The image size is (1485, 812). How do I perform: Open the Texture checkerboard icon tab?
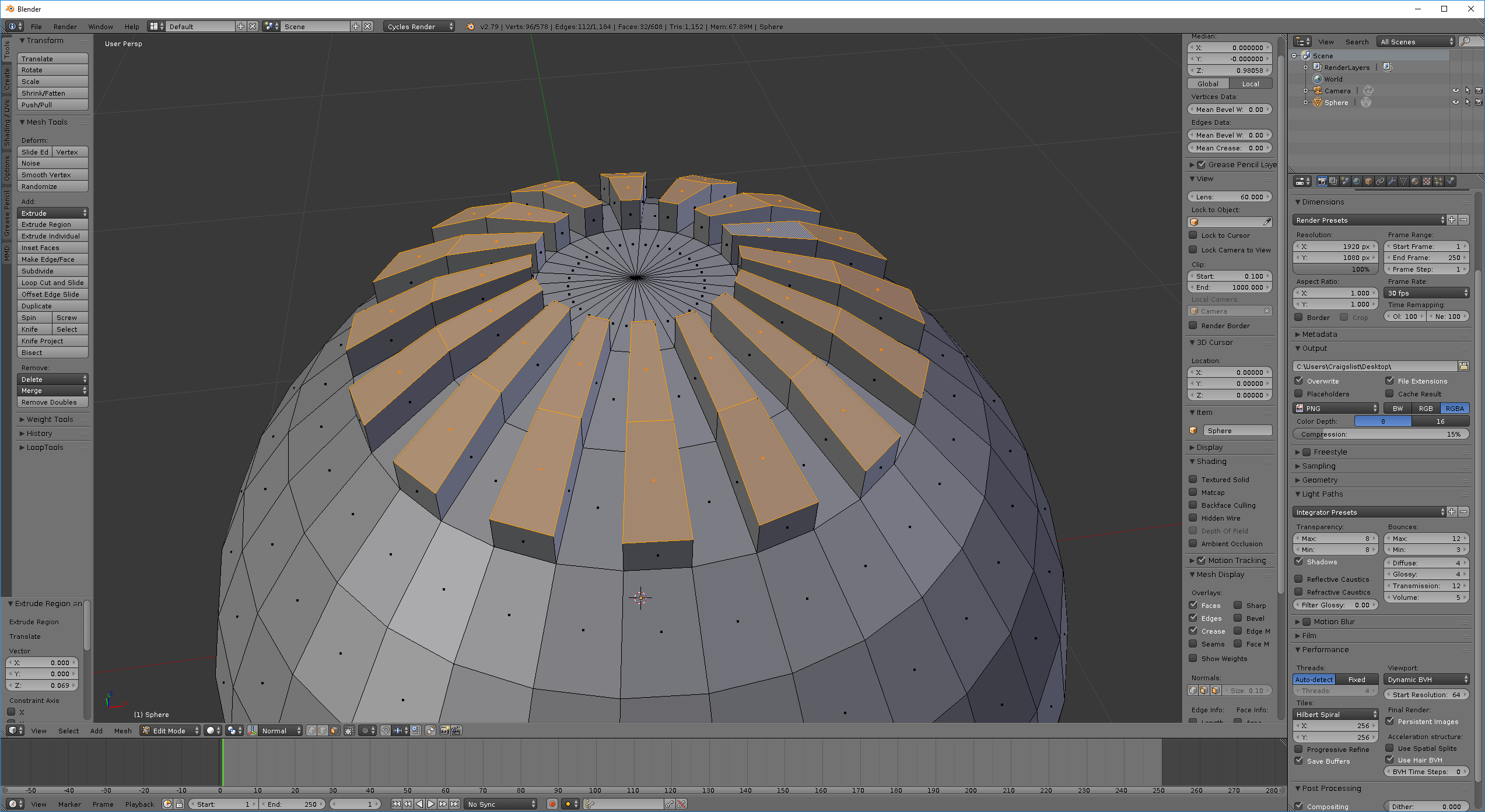[1427, 181]
